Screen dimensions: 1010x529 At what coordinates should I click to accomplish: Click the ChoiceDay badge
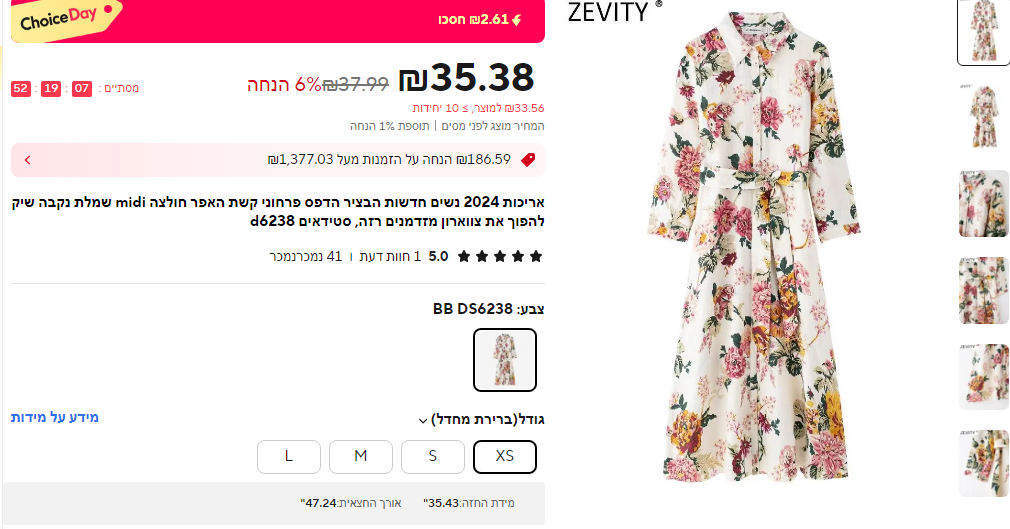pyautogui.click(x=64, y=20)
